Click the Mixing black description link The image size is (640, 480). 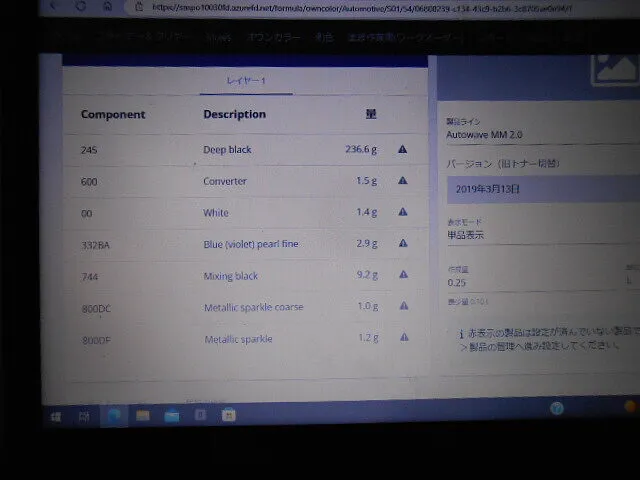click(231, 276)
